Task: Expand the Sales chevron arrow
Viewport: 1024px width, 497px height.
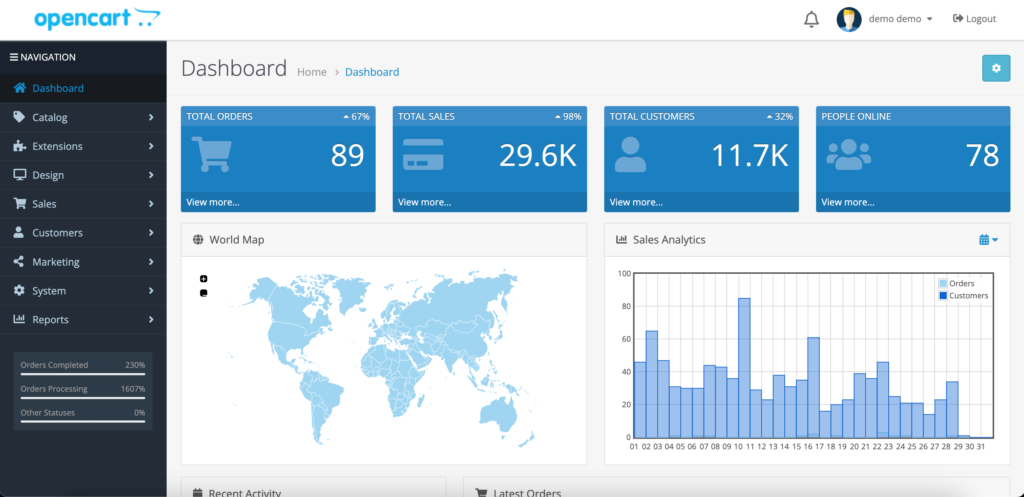Action: (x=151, y=204)
